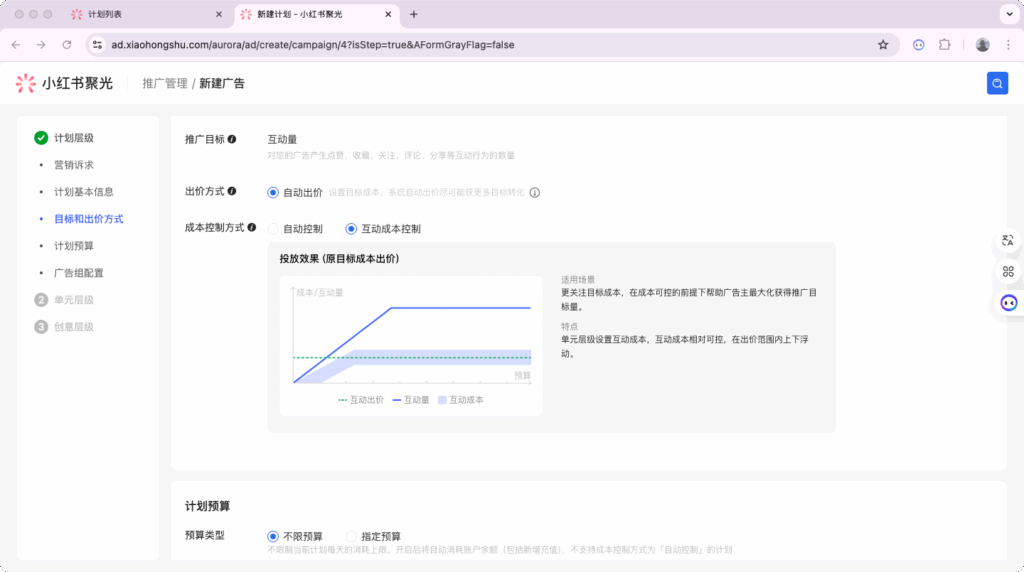
Task: Switch to the 计划列表 browser tab
Action: (x=145, y=14)
